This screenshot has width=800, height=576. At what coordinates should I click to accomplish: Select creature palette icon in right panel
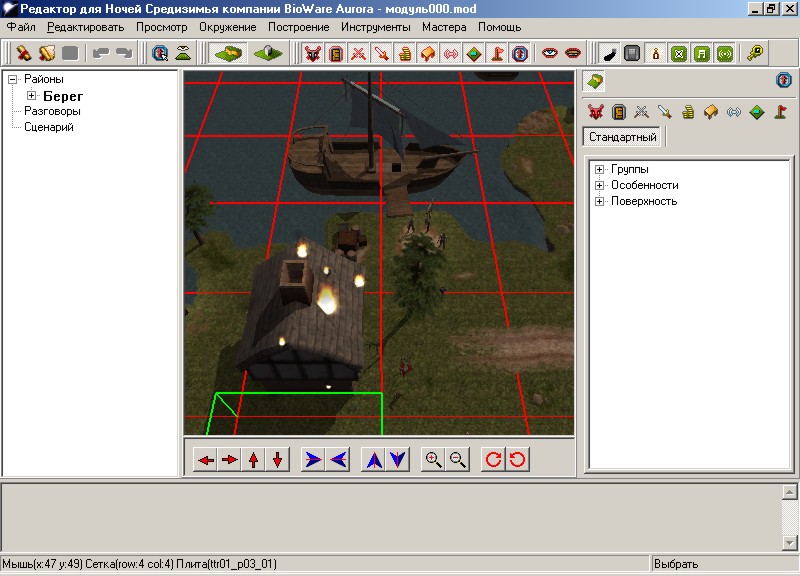(596, 112)
